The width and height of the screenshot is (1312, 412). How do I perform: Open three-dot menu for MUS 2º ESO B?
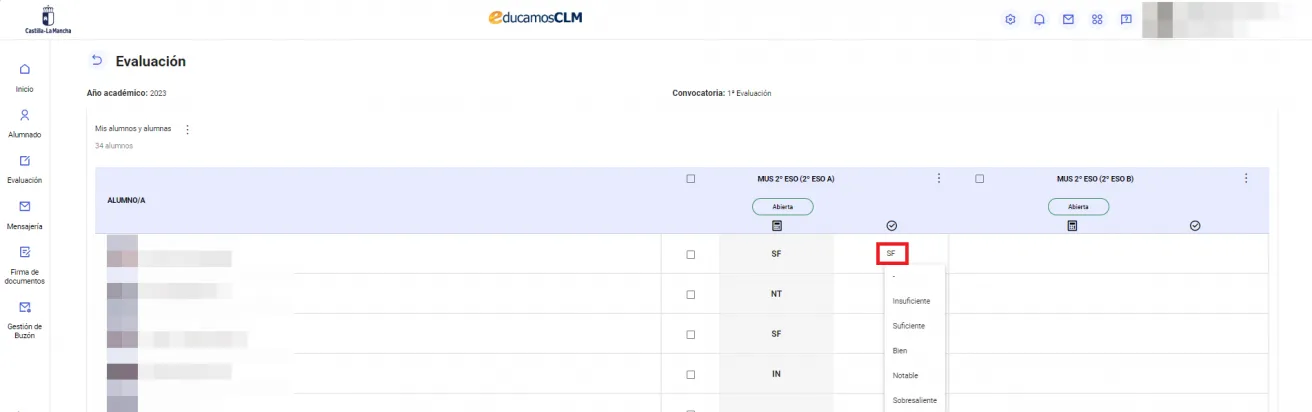[x=1246, y=178]
